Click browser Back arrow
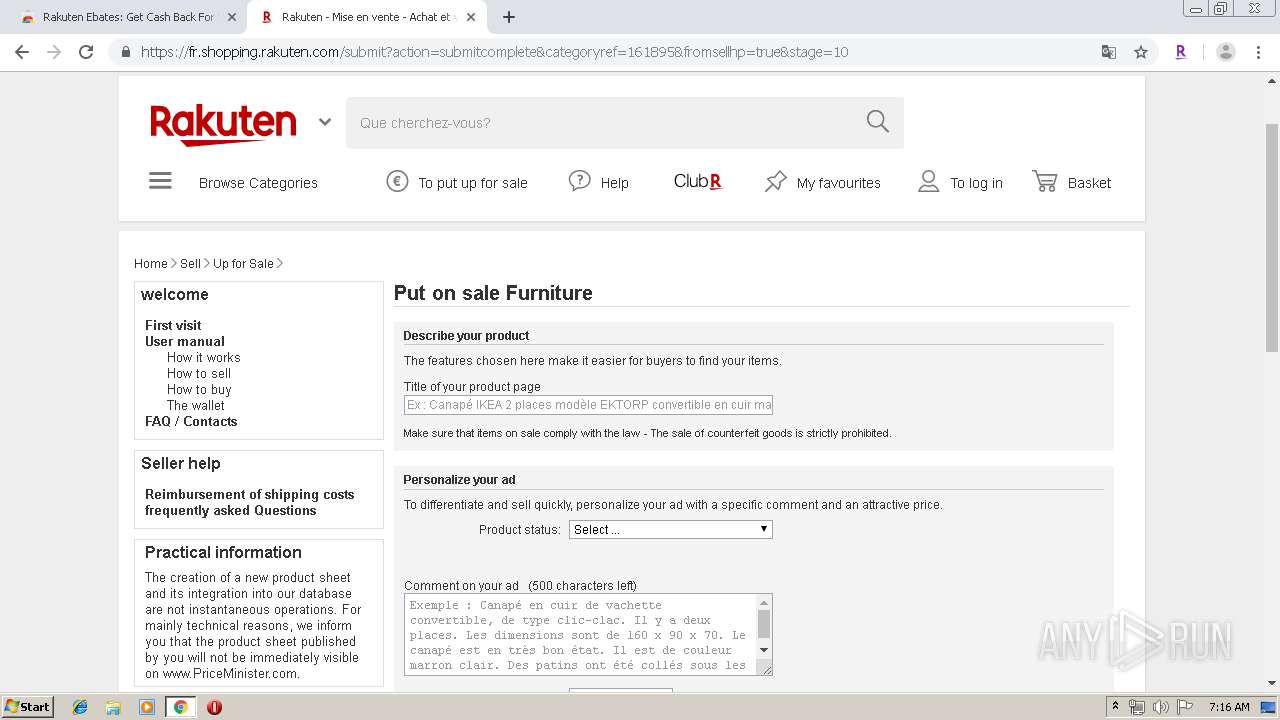Image resolution: width=1280 pixels, height=720 pixels. [22, 52]
